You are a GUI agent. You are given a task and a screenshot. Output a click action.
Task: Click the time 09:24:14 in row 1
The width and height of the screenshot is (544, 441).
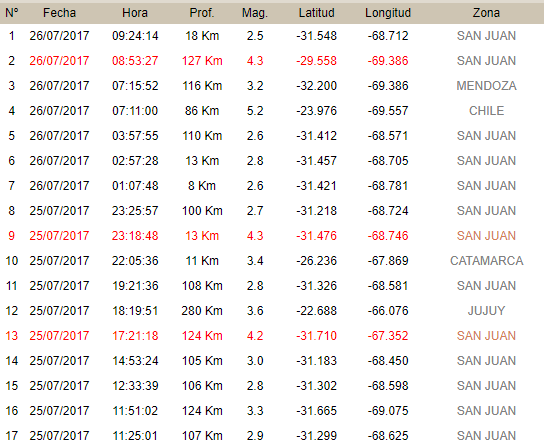[x=135, y=36]
